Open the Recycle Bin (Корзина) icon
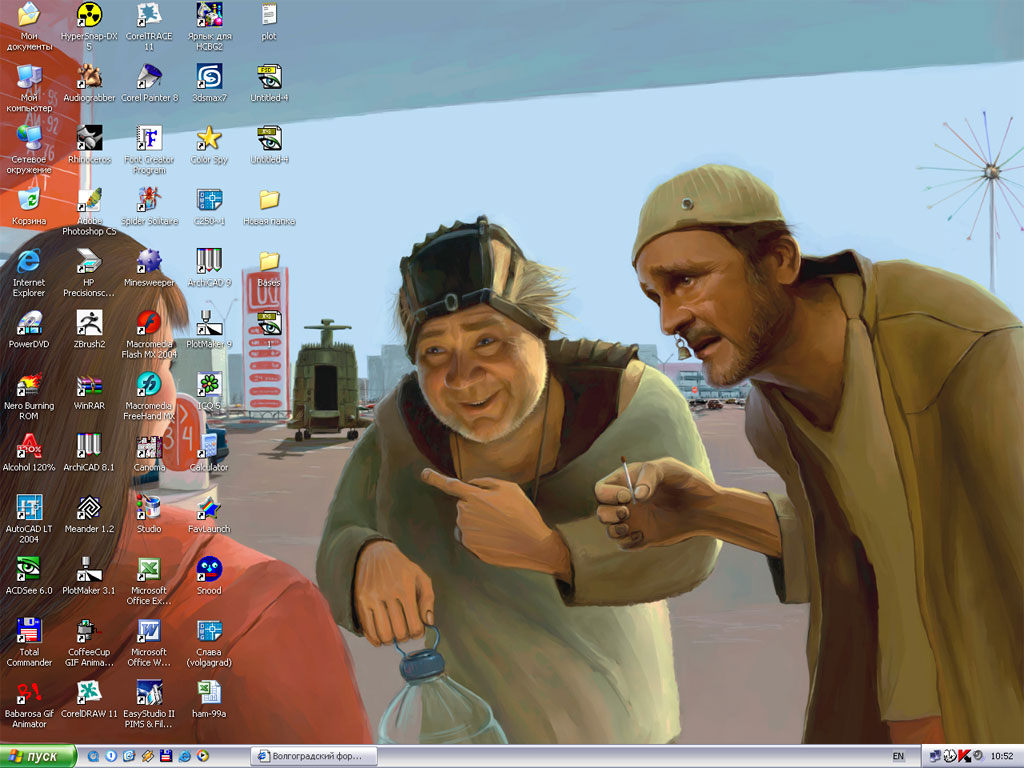The image size is (1024, 768). pos(29,201)
